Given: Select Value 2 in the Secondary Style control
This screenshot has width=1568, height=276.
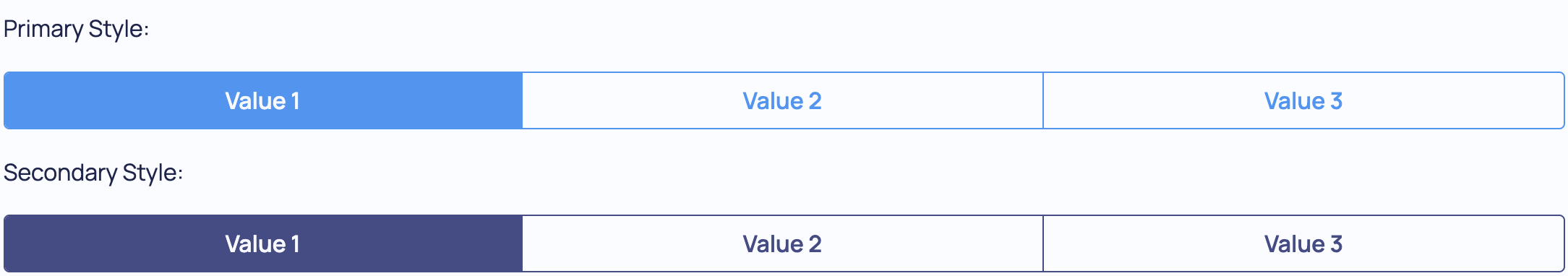Looking at the screenshot, I should click(783, 243).
